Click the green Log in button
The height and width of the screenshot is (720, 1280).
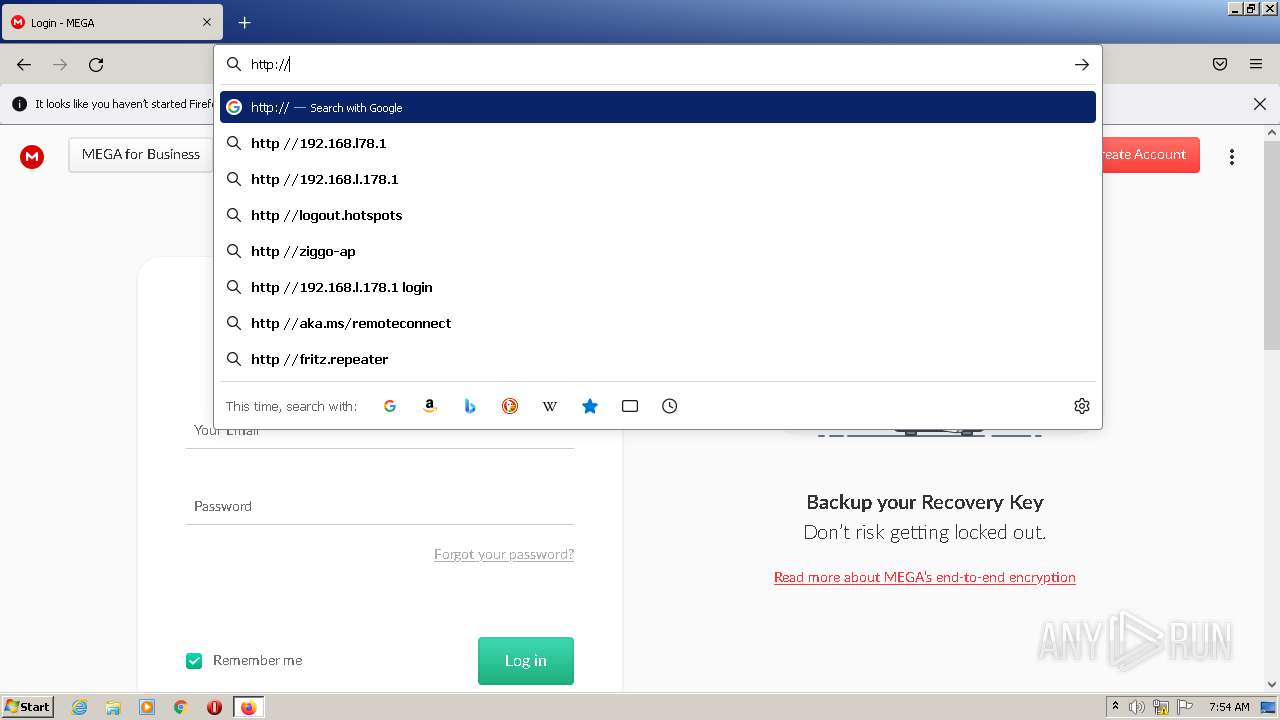pyautogui.click(x=526, y=661)
